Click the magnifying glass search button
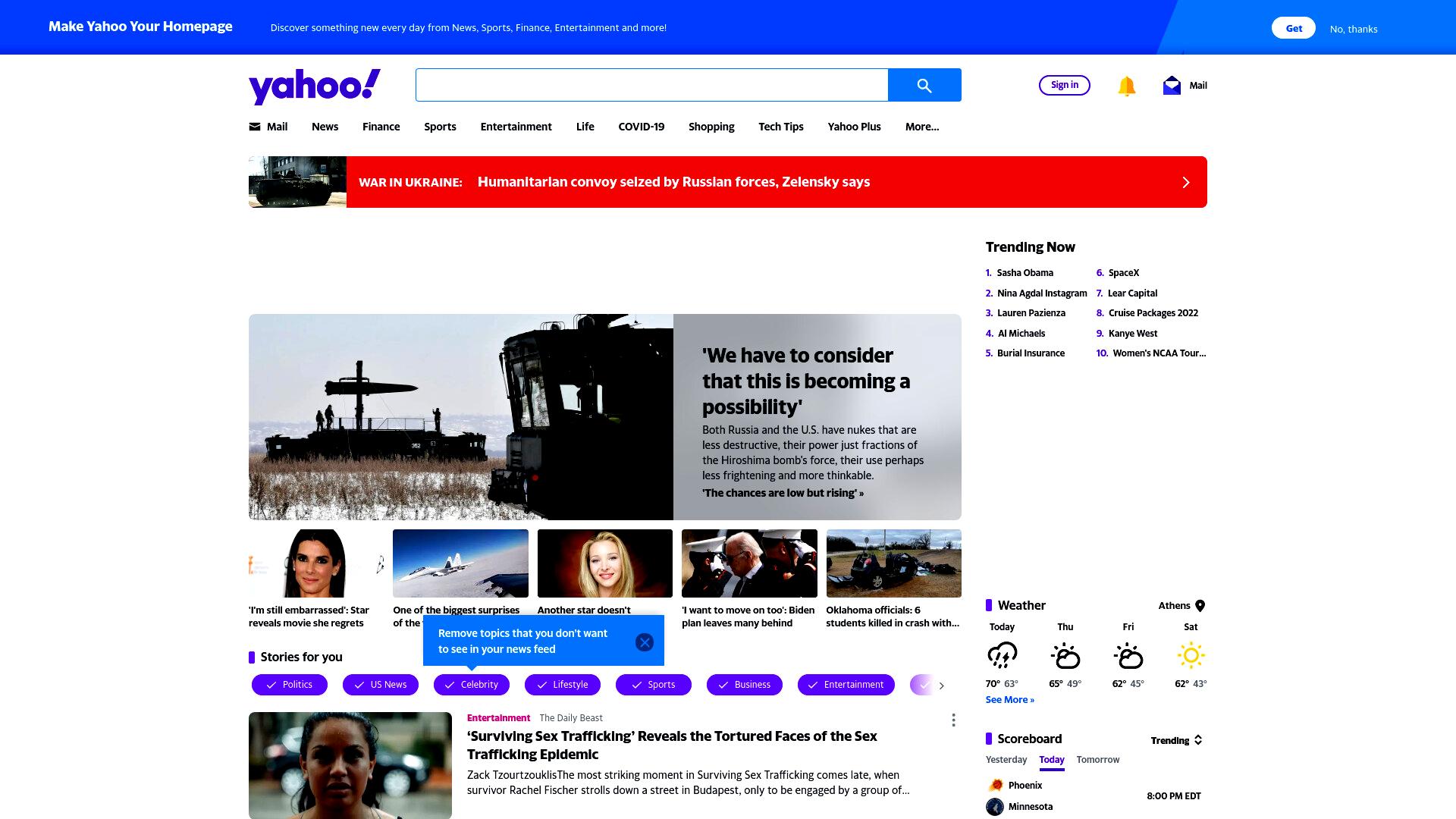The image size is (1456, 819). pyautogui.click(x=924, y=85)
